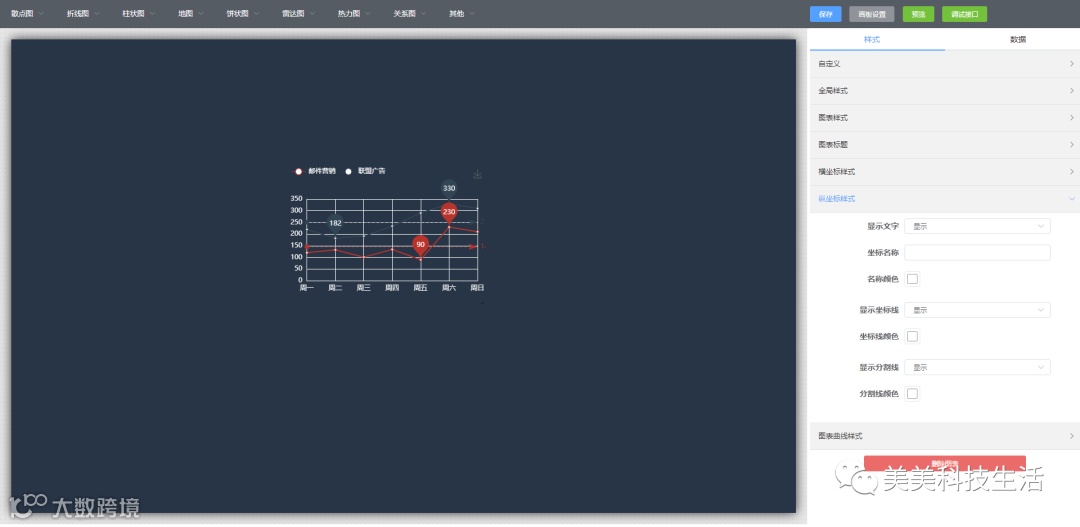Open the 地图 menu

(x=190, y=14)
